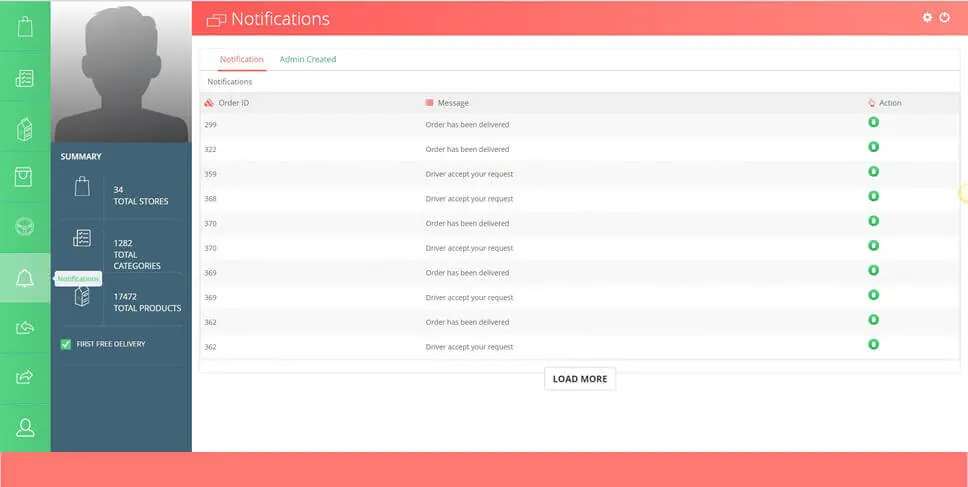Screen dimensions: 968x487
Task: Select 'Driver accept your request' for order 359
Action: 469,174
